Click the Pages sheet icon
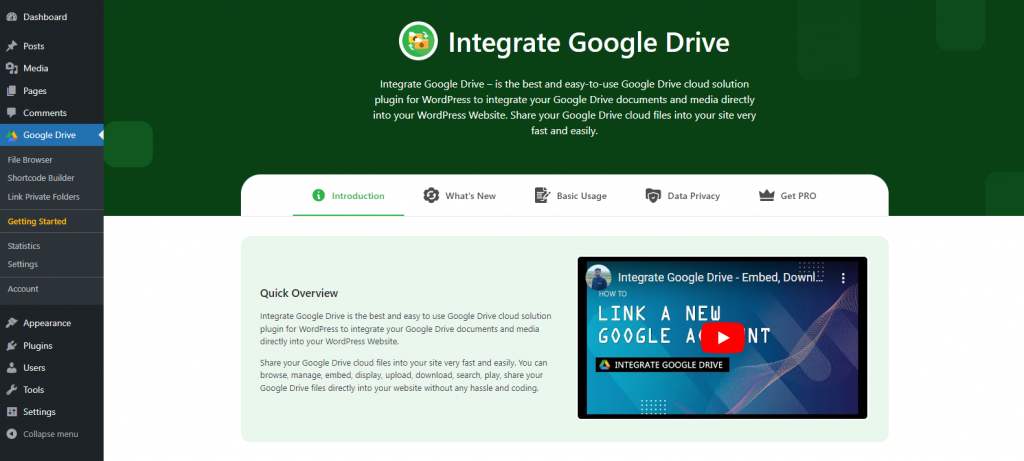The width and height of the screenshot is (1024, 461). pos(11,91)
